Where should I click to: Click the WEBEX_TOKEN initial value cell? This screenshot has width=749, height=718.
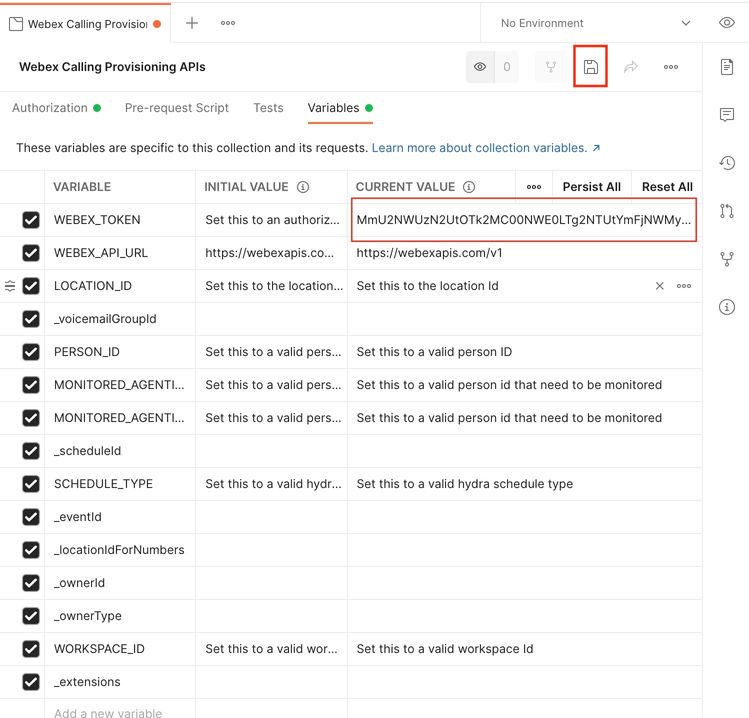[271, 220]
